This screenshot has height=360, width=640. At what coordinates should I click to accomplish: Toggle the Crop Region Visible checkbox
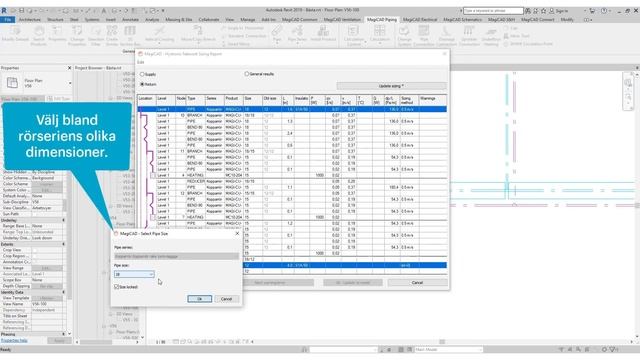tap(35, 256)
